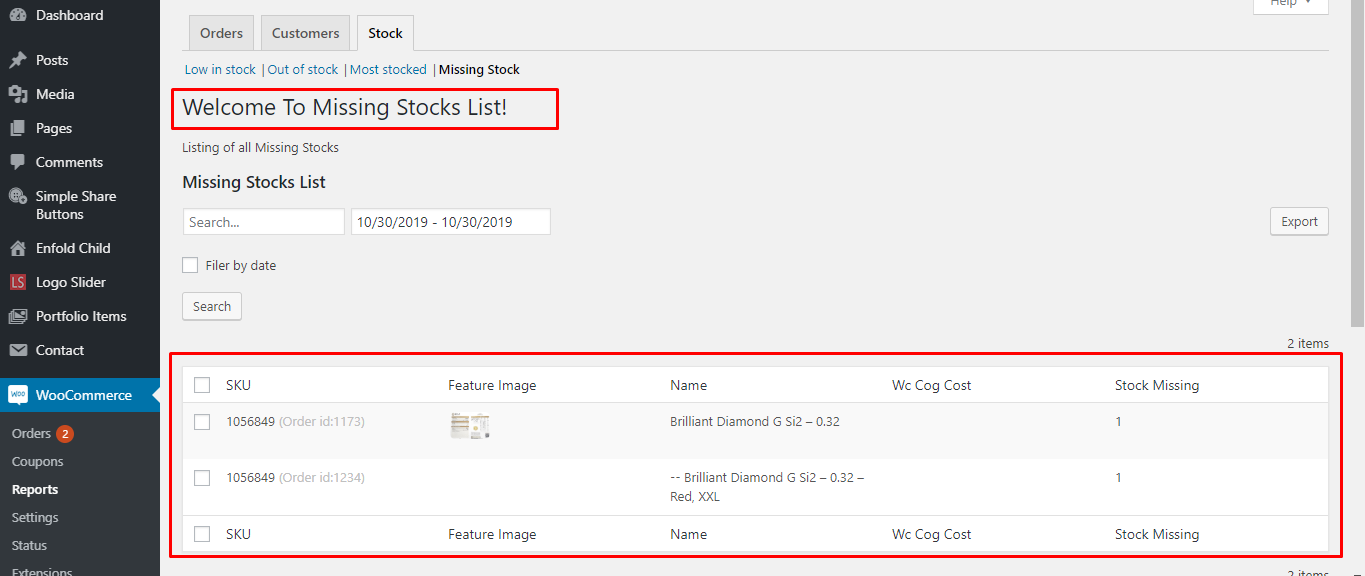View the Out of stock report
This screenshot has width=1365, height=576.
coord(303,69)
